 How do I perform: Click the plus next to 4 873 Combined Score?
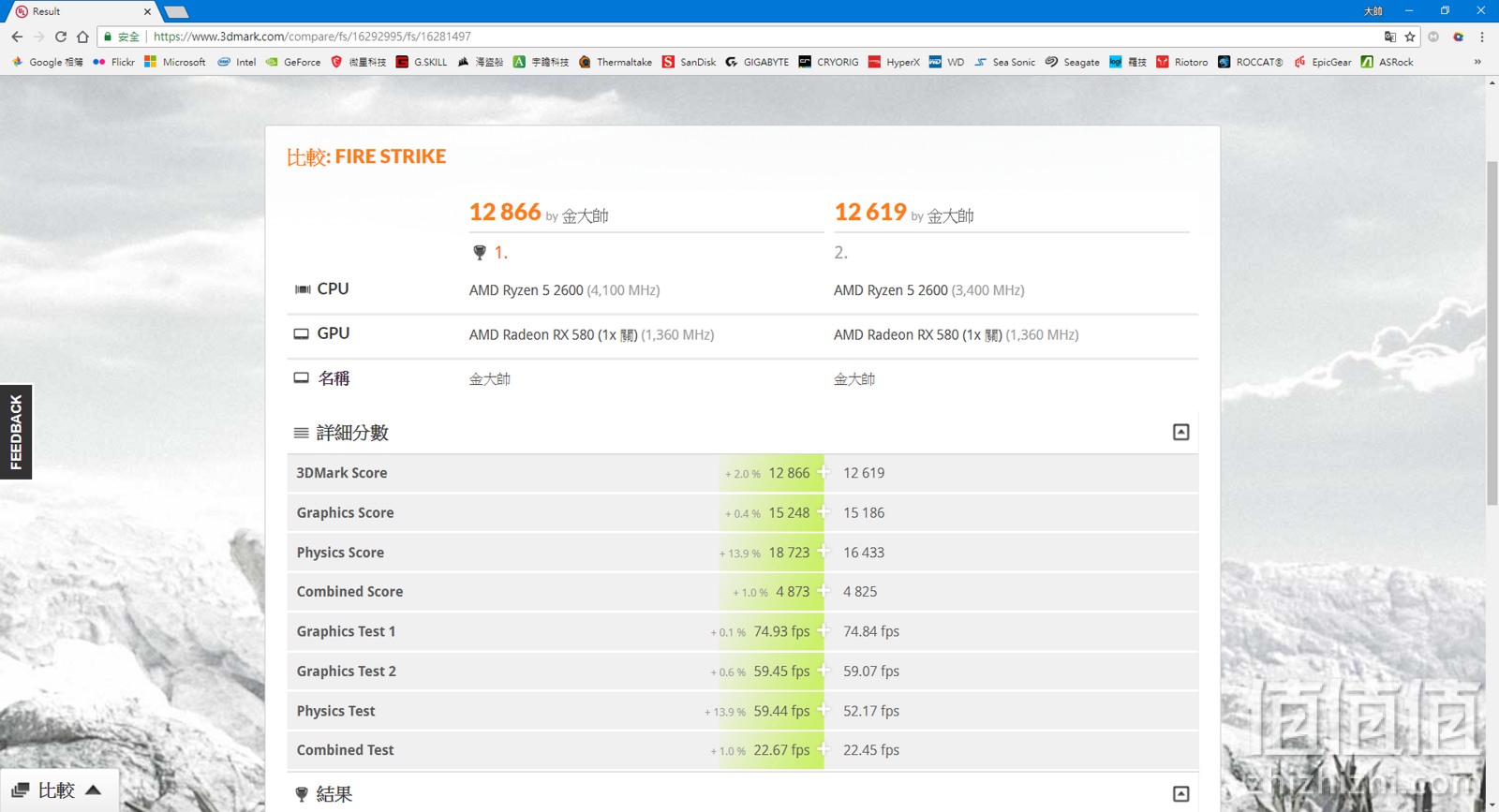823,591
